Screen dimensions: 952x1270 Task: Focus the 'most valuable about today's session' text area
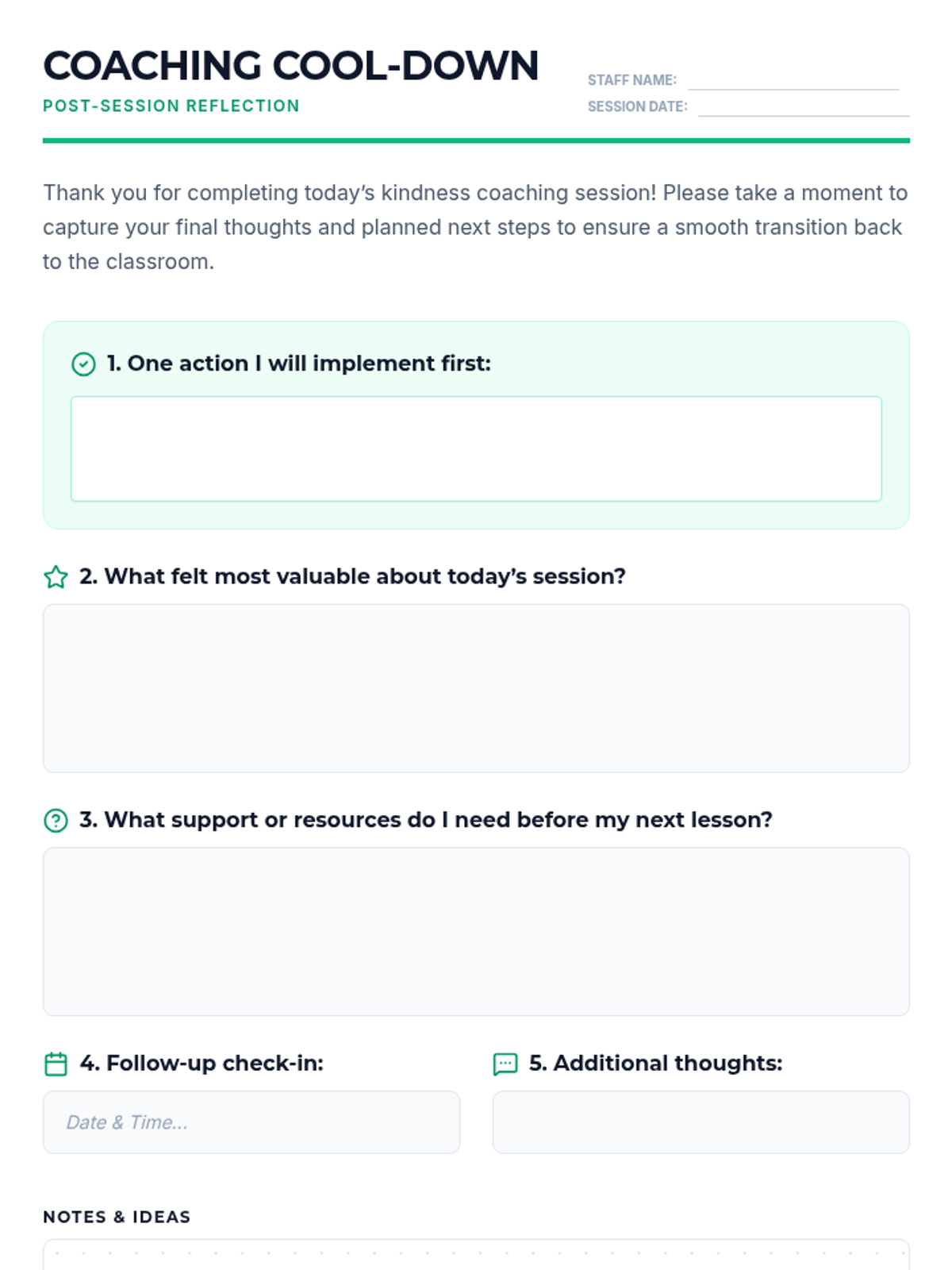tap(476, 688)
